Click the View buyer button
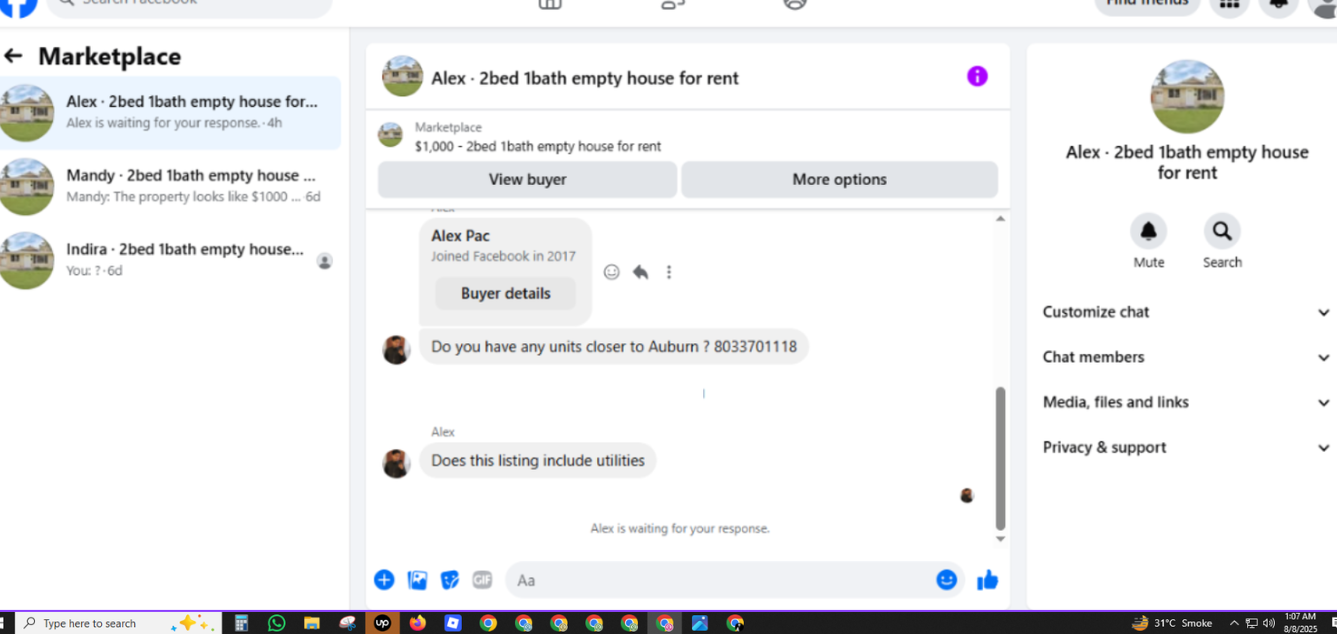The image size is (1337, 634). (x=527, y=180)
